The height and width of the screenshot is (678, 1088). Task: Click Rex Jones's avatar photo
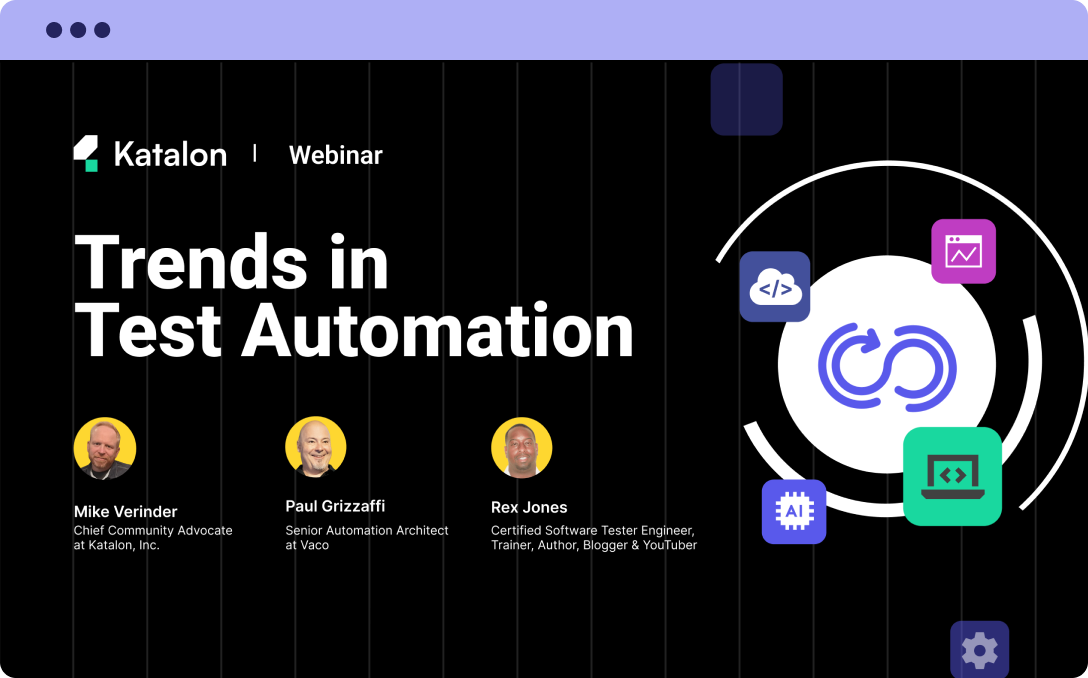point(522,448)
